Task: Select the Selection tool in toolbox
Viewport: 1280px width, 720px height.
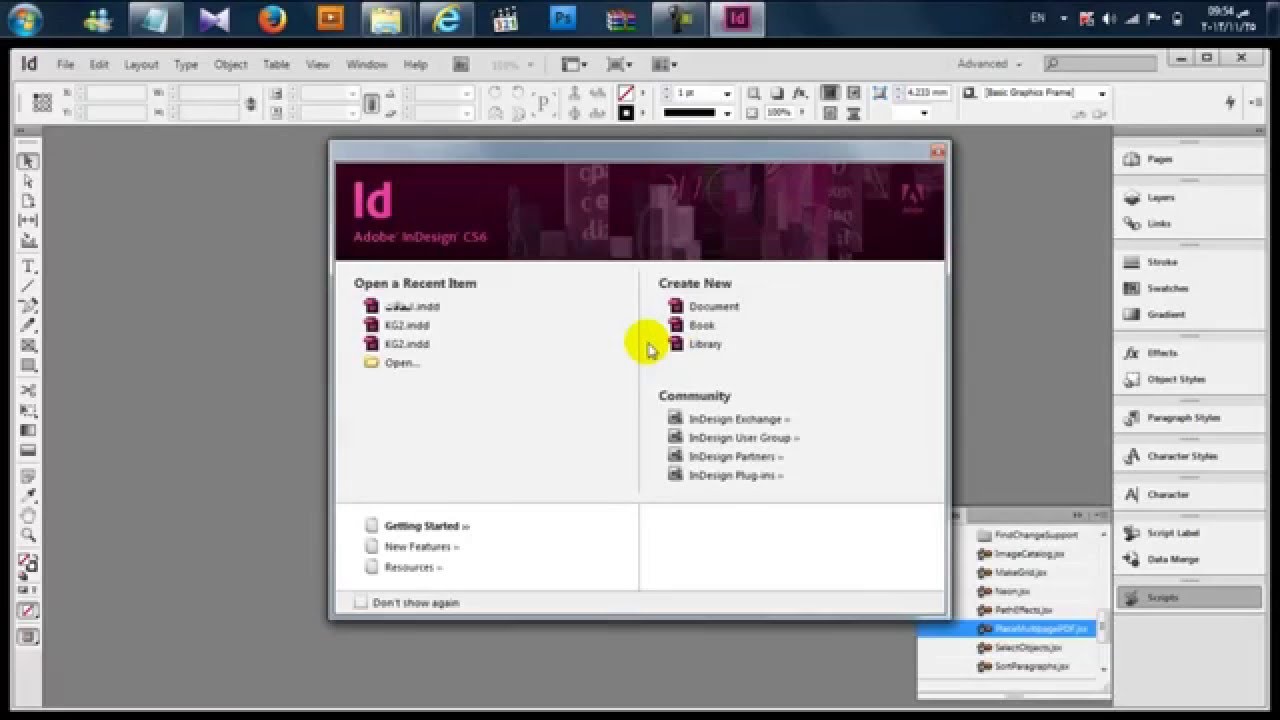Action: pos(28,161)
